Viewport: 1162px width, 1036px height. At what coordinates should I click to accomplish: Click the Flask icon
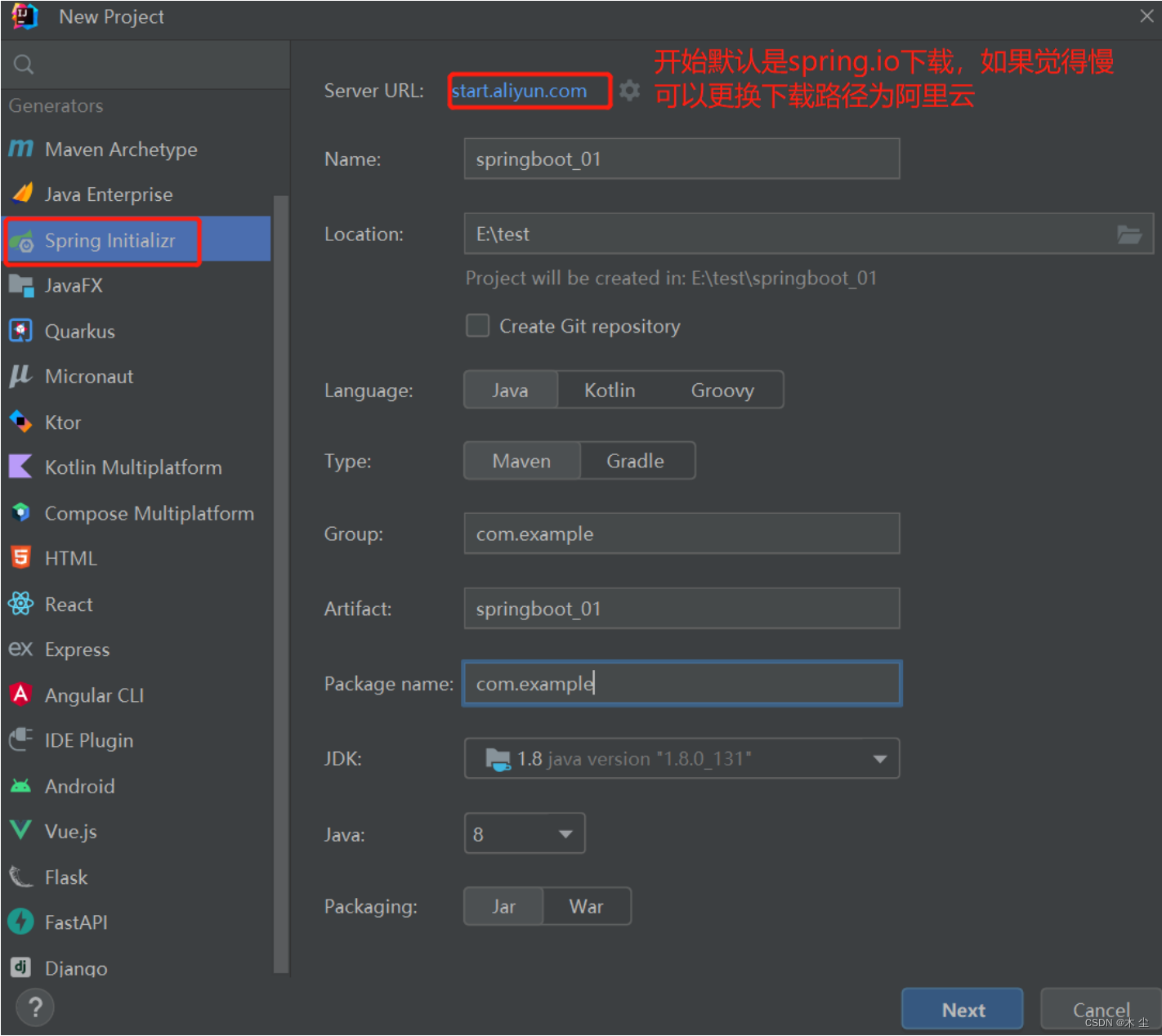click(20, 877)
